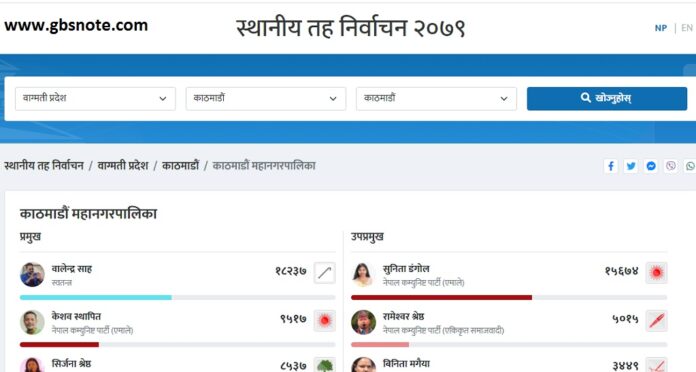Share via the Messenger icon
Image resolution: width=696 pixels, height=372 pixels.
(651, 166)
